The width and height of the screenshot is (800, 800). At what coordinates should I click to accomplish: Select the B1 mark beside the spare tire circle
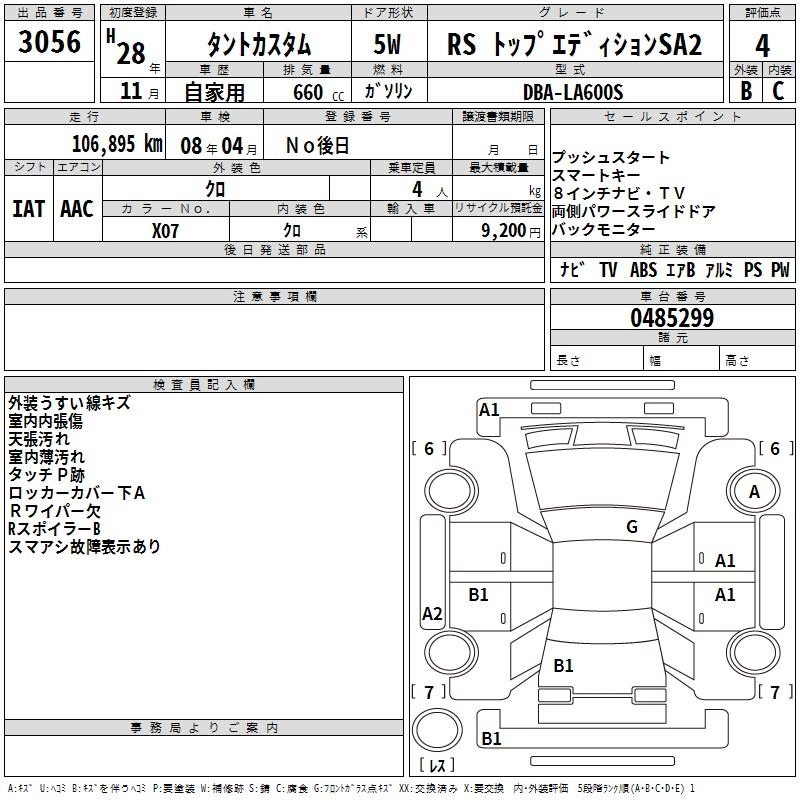(x=491, y=739)
